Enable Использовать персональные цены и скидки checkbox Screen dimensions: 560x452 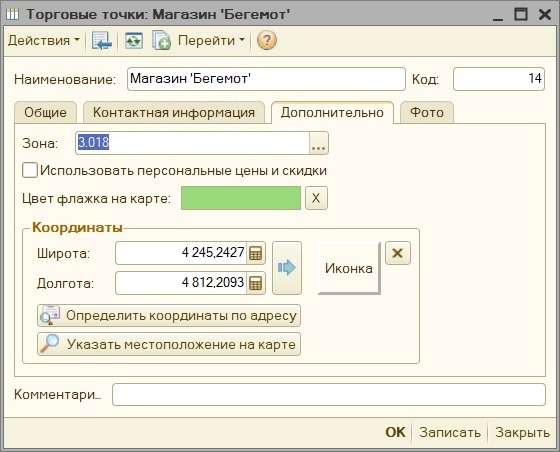[30, 170]
